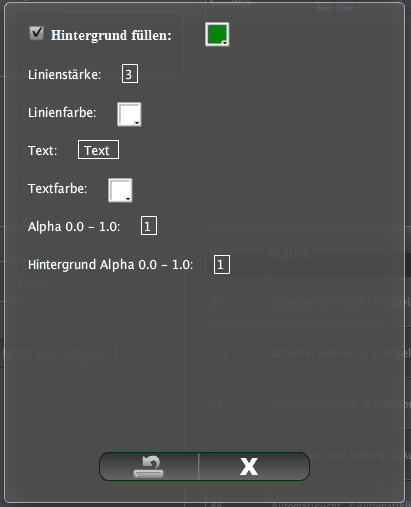Image resolution: width=411 pixels, height=507 pixels.
Task: Open the green background fill color picker
Action: click(217, 34)
